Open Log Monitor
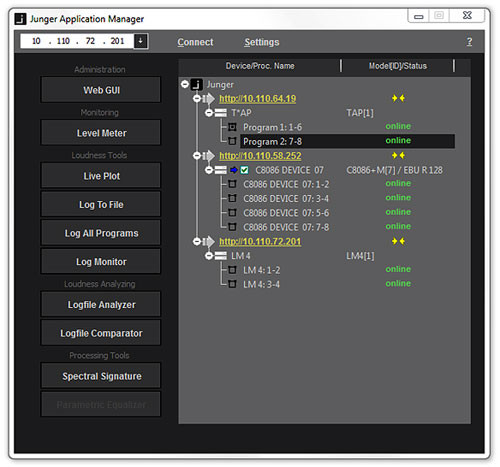 click(101, 262)
